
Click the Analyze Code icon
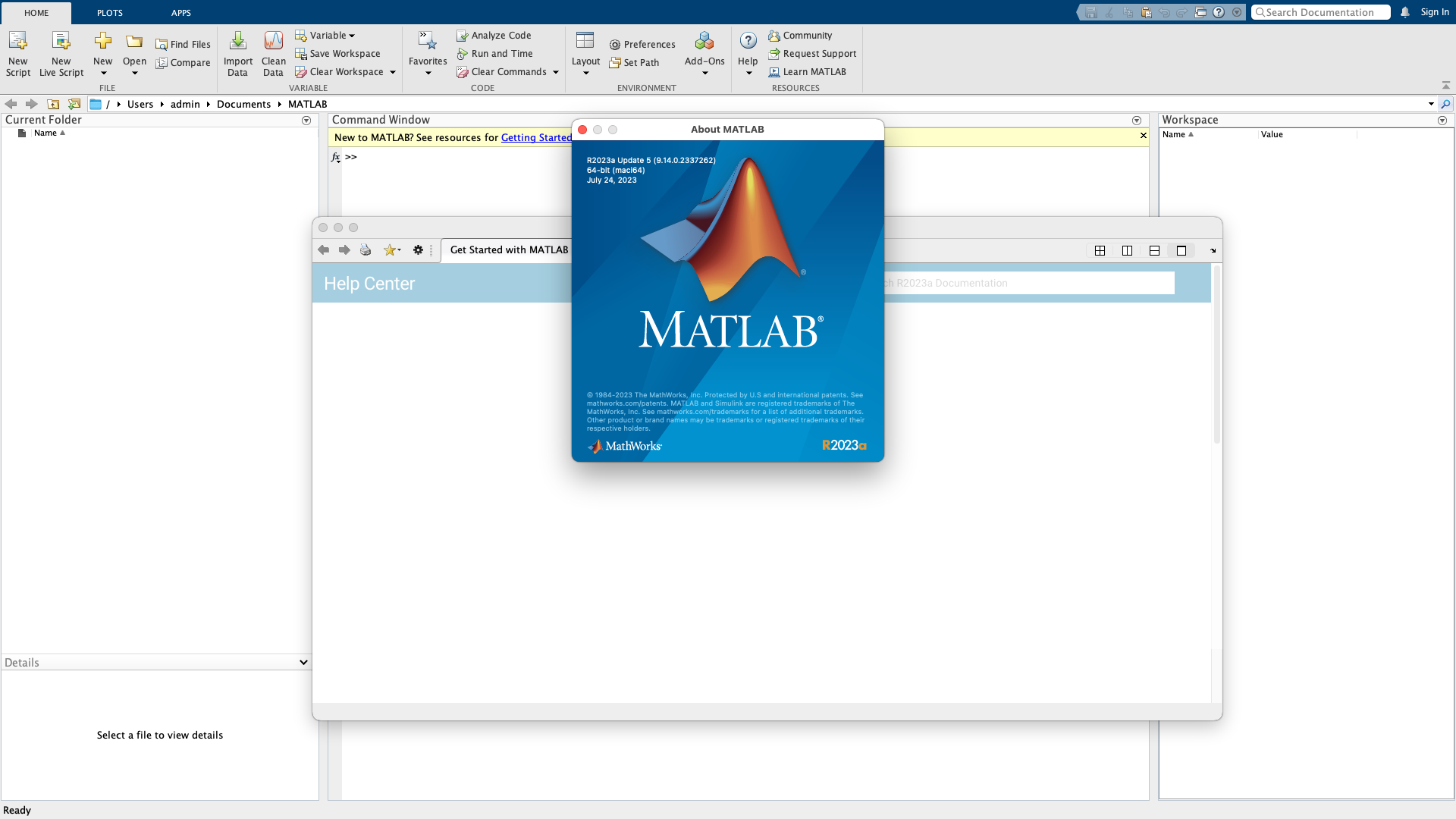462,36
